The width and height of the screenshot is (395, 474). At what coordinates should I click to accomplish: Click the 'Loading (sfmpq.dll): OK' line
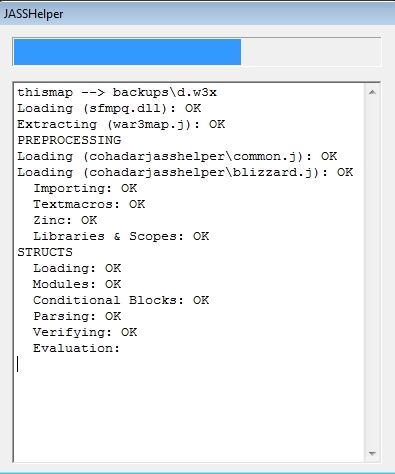109,108
